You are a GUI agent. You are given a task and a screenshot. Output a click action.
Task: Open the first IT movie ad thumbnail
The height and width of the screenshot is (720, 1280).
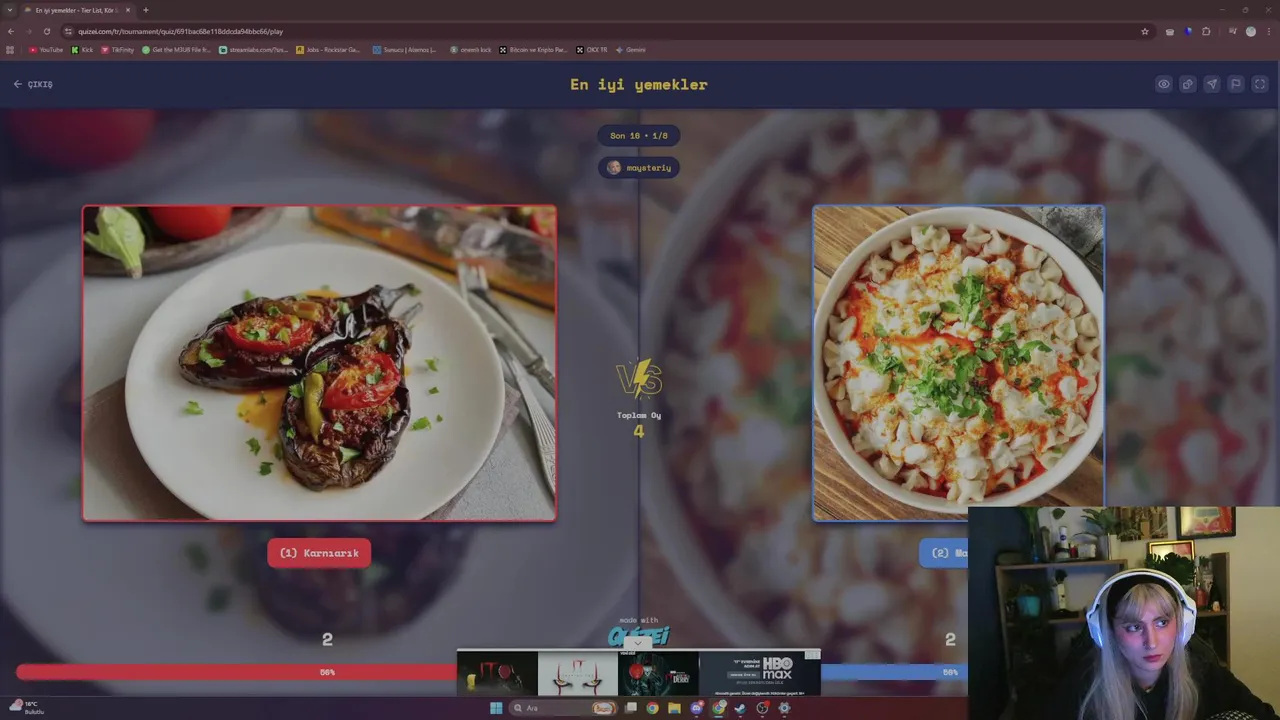[x=497, y=673]
